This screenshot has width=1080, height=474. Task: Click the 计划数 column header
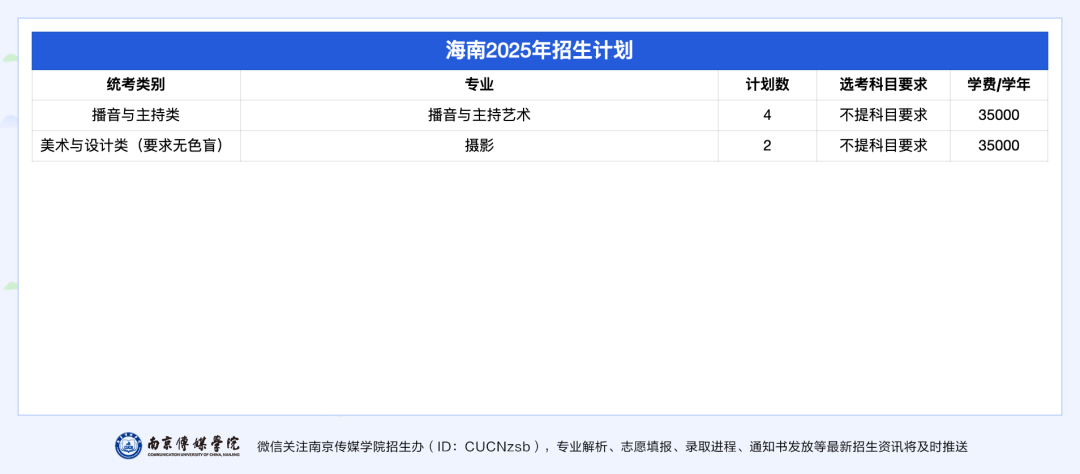[x=767, y=85]
